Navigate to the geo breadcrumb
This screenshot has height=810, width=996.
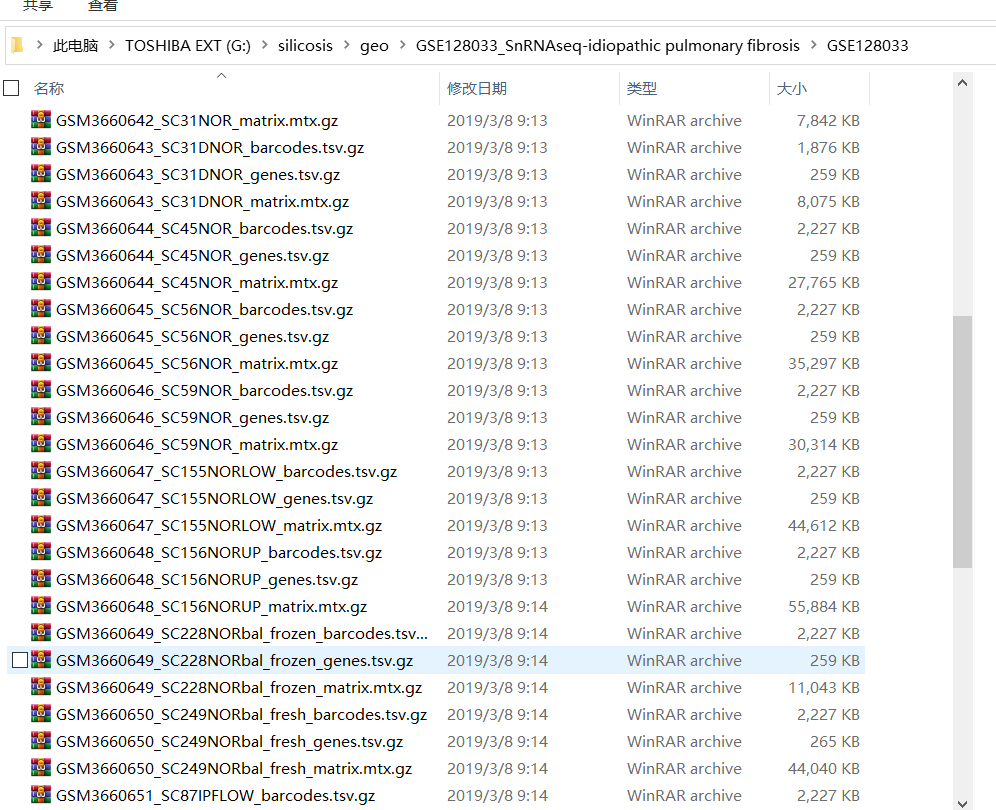coord(374,46)
